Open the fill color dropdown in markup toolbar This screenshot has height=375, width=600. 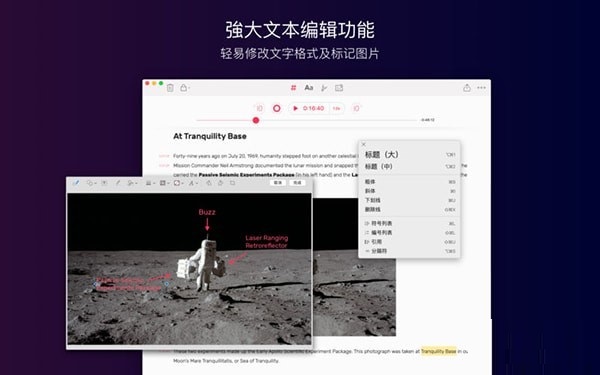pos(178,183)
